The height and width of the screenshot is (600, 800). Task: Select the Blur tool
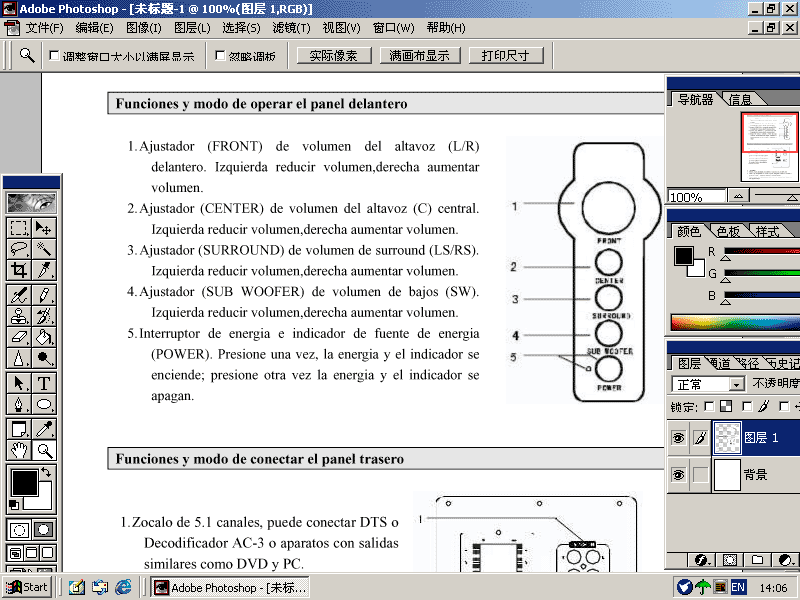(x=19, y=358)
